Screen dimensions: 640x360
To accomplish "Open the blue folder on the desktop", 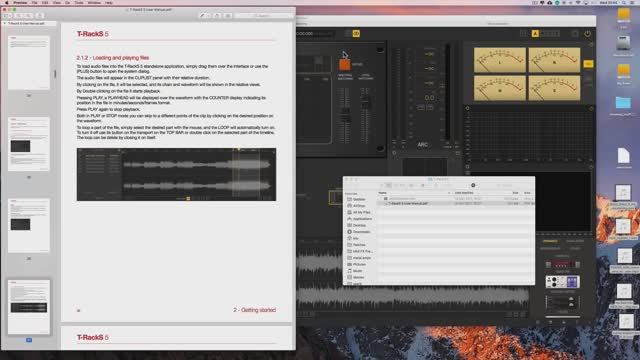I will point(623,102).
